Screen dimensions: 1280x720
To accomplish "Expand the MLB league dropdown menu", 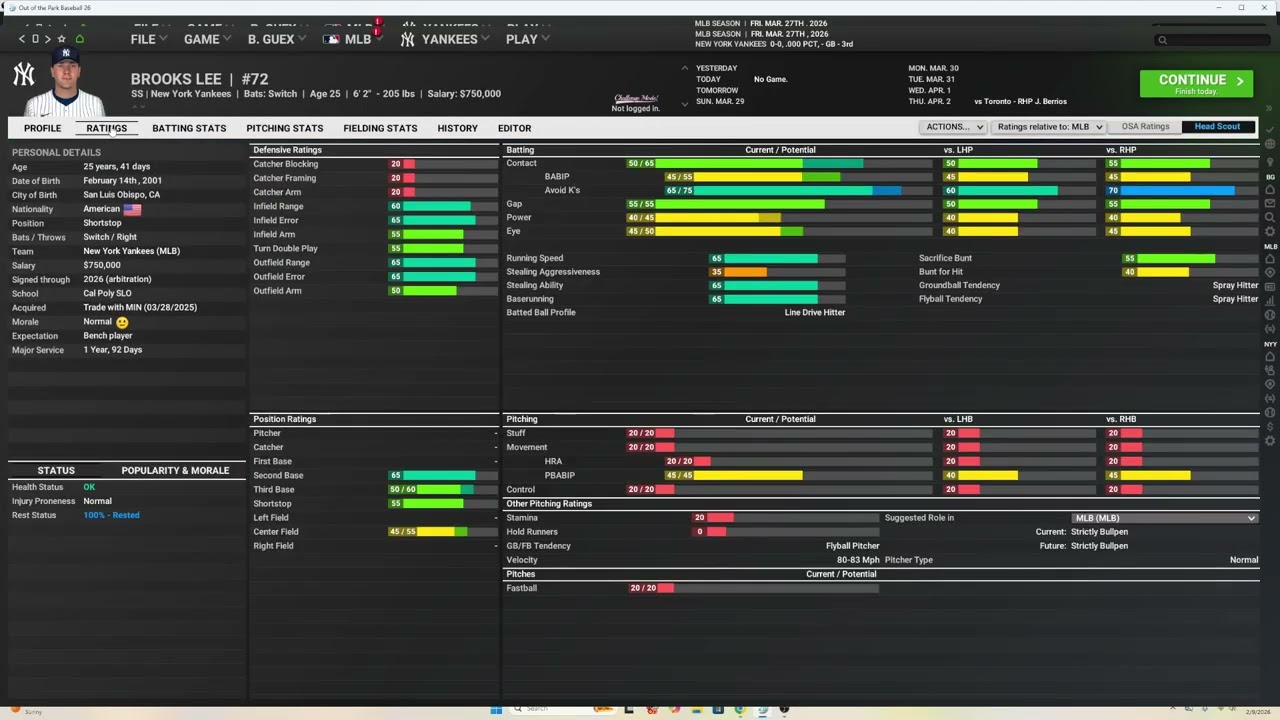I will pos(355,39).
